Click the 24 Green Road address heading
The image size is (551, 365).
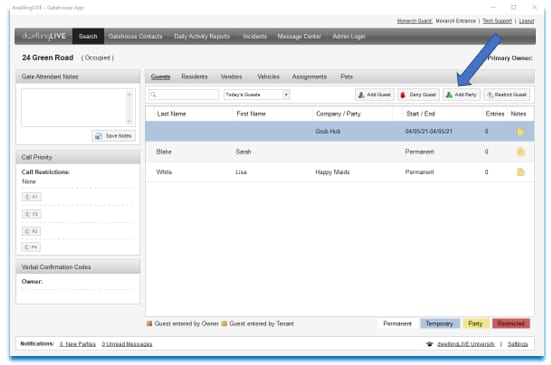48,58
